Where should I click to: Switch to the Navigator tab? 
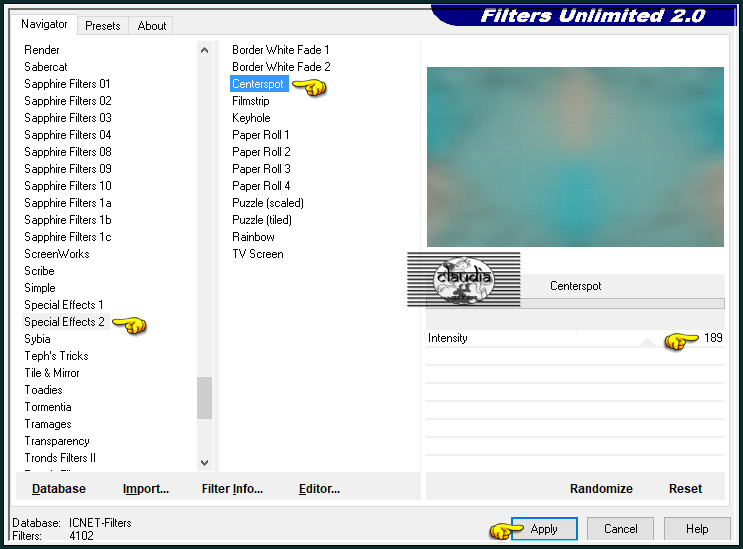(44, 24)
